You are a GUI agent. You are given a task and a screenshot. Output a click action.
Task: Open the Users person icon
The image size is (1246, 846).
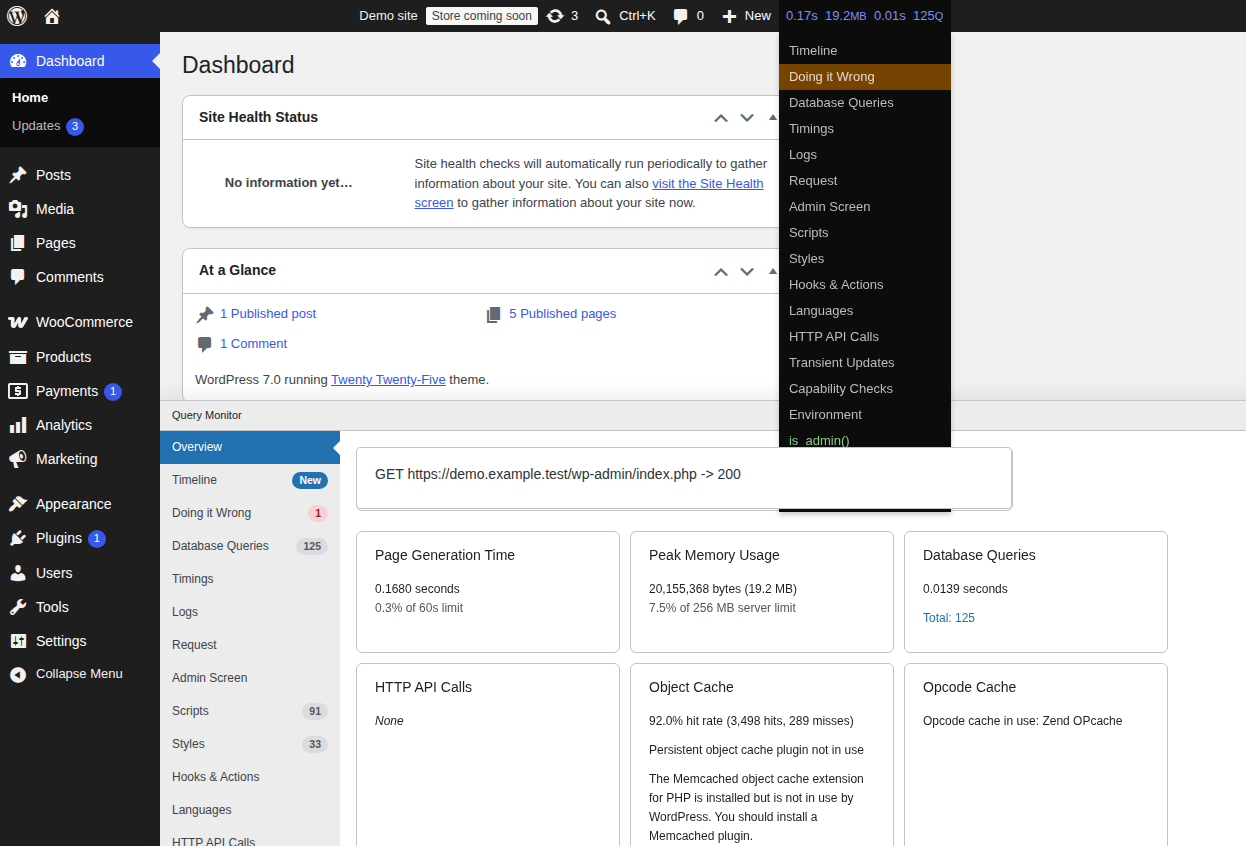(x=18, y=573)
